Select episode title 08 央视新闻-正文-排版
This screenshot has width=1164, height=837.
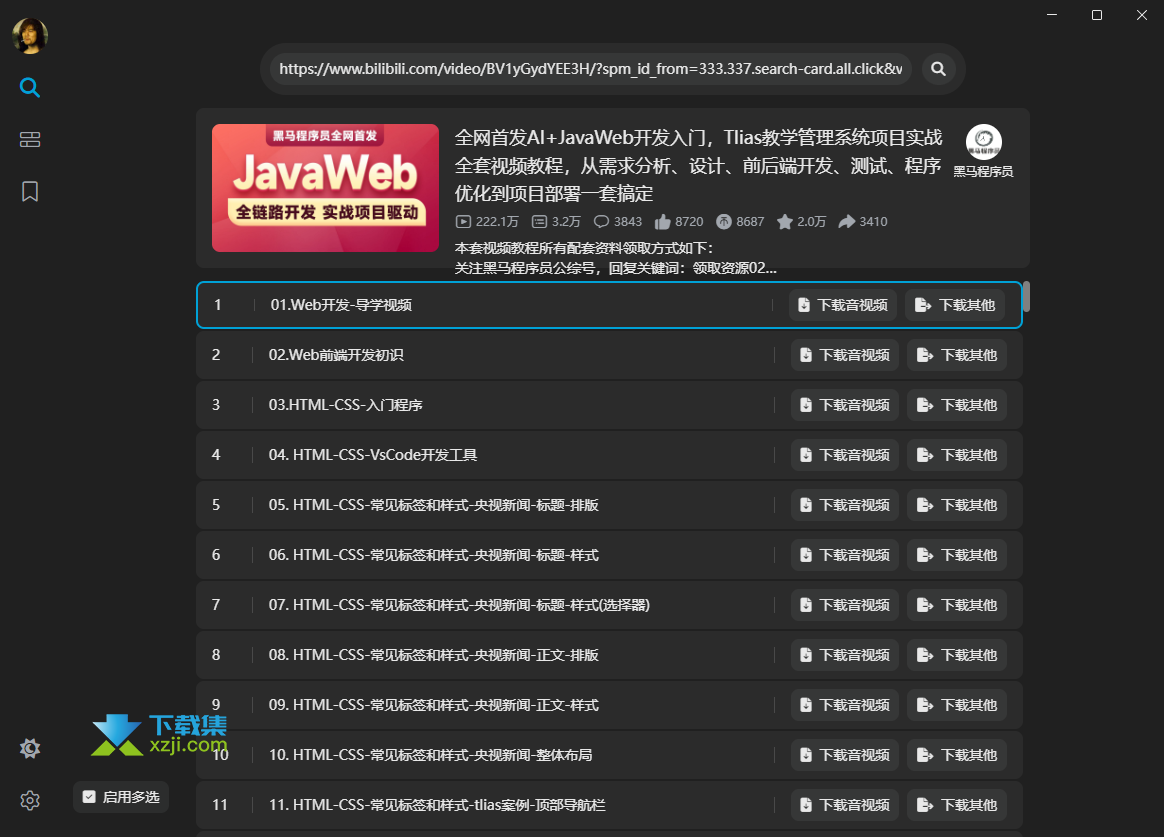pyautogui.click(x=434, y=655)
